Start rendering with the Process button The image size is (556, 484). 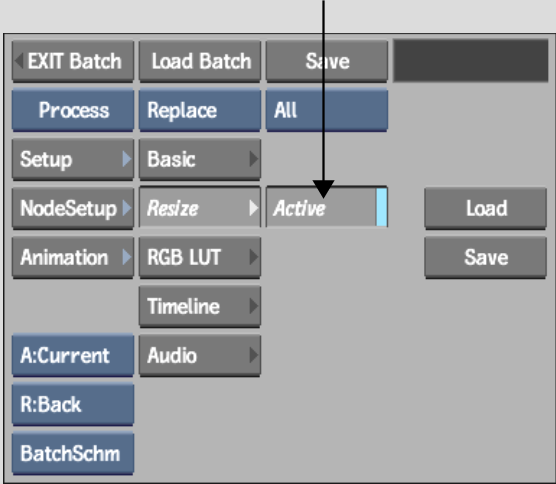coord(73,110)
